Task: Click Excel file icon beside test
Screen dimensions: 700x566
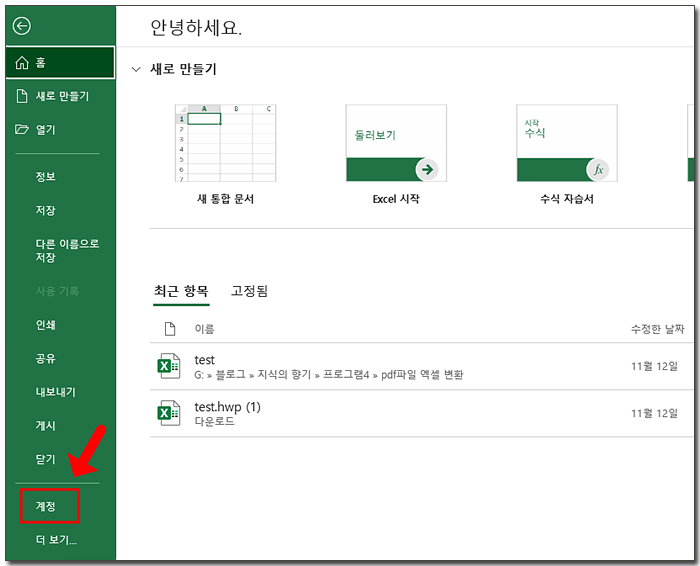Action: [x=169, y=366]
